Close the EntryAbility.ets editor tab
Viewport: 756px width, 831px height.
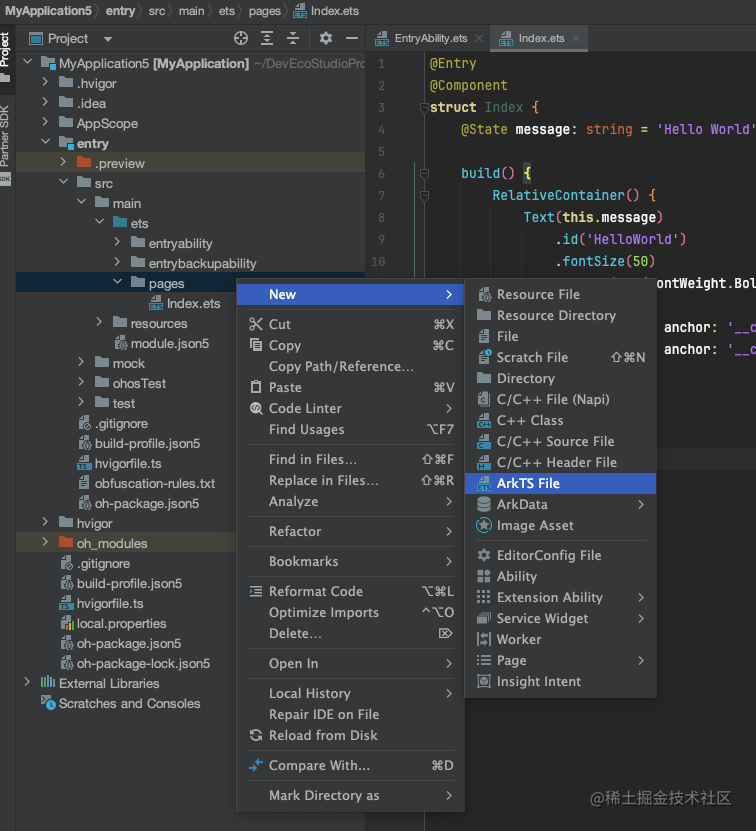click(479, 38)
